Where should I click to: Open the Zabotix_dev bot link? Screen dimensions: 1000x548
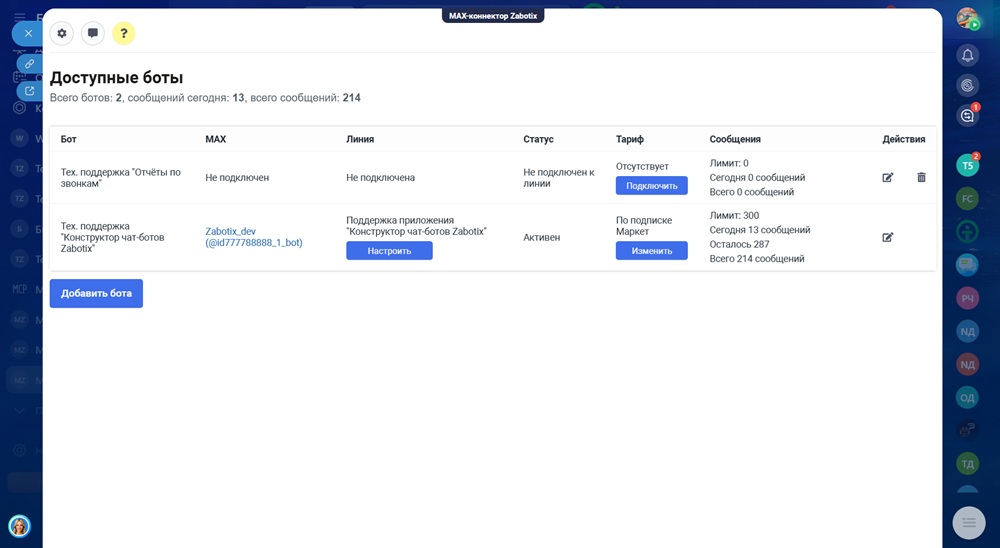point(254,237)
